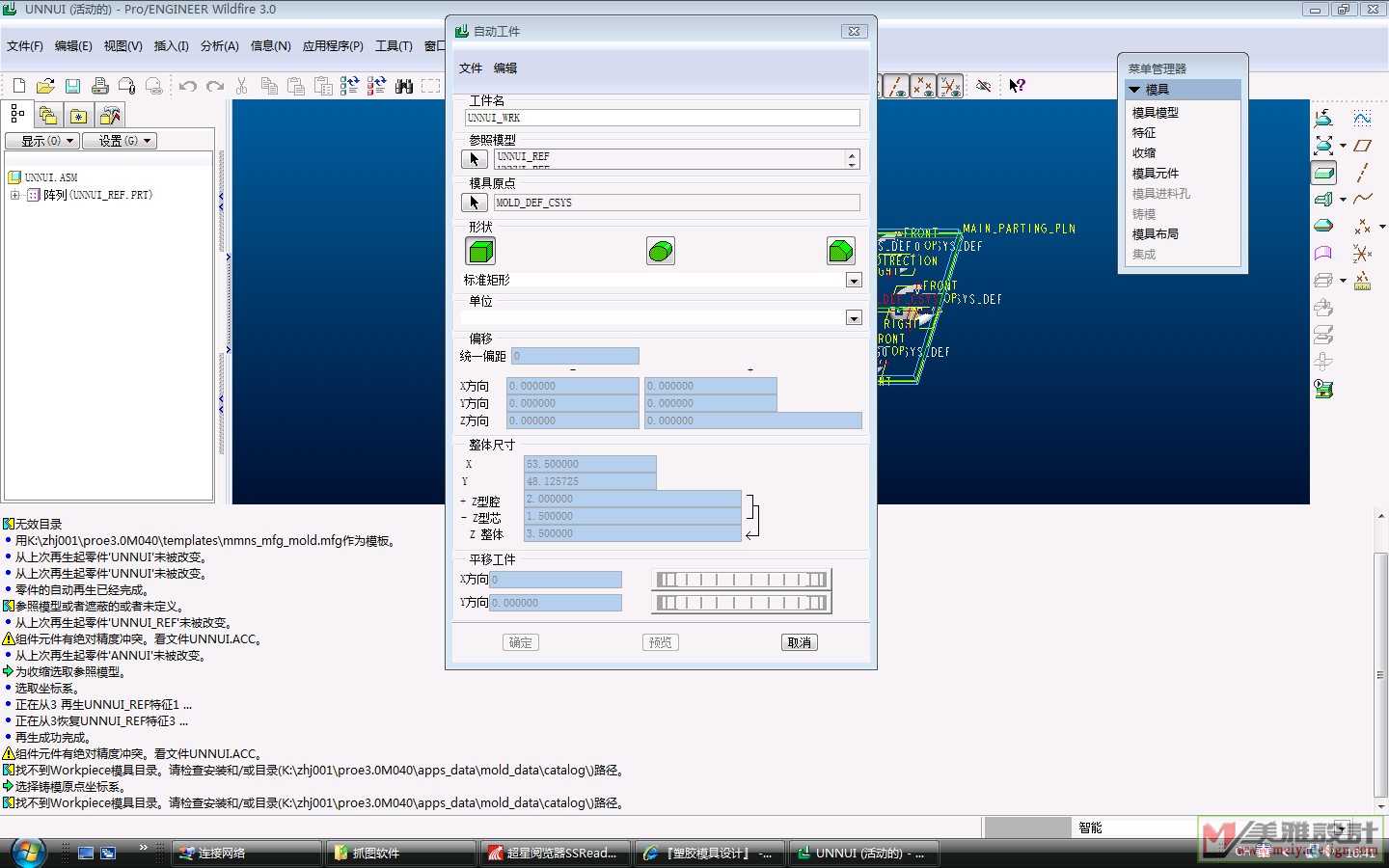Select the standard rectangular workpiece shape icon

[x=480, y=252]
